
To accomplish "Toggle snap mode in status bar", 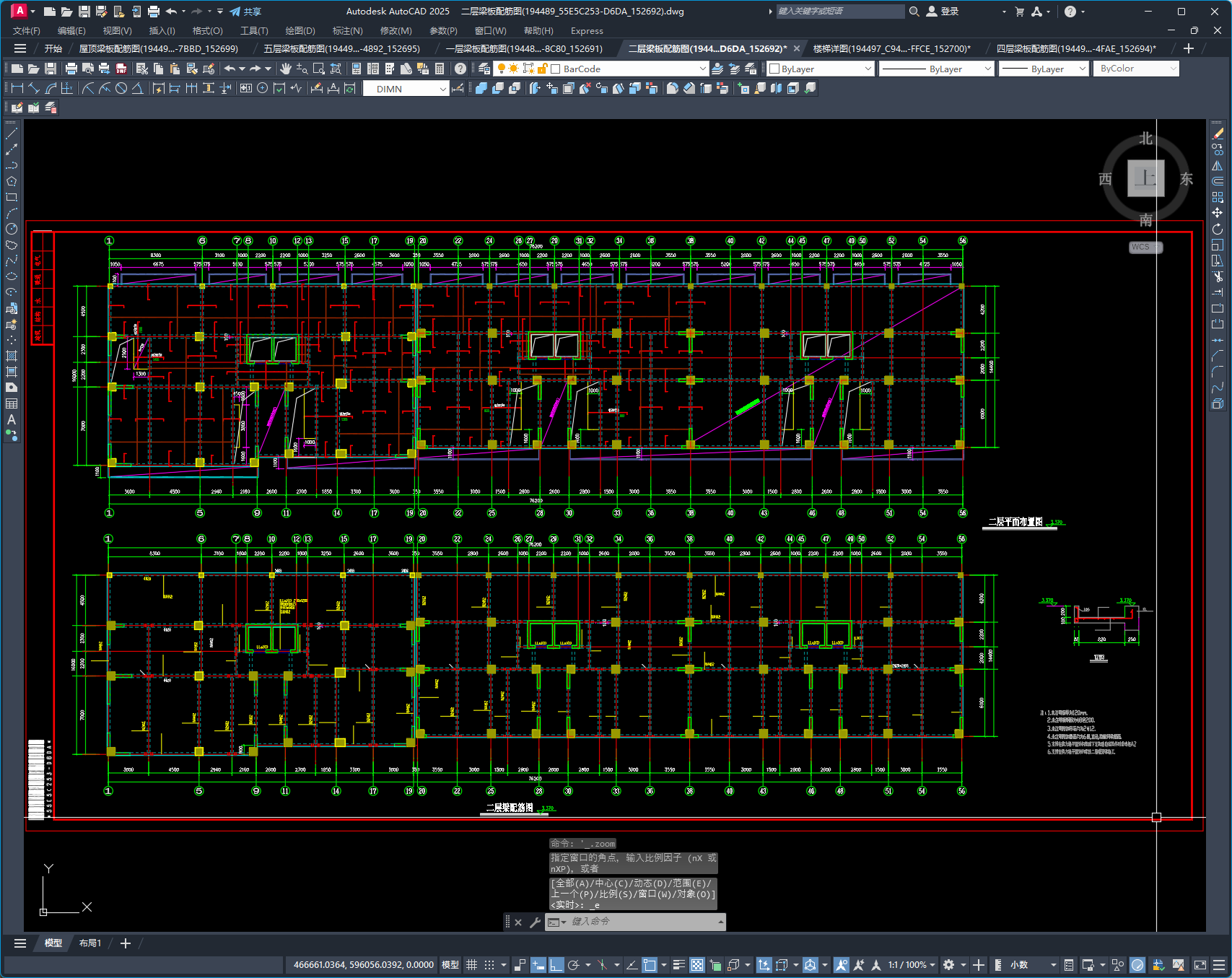I will point(489,965).
